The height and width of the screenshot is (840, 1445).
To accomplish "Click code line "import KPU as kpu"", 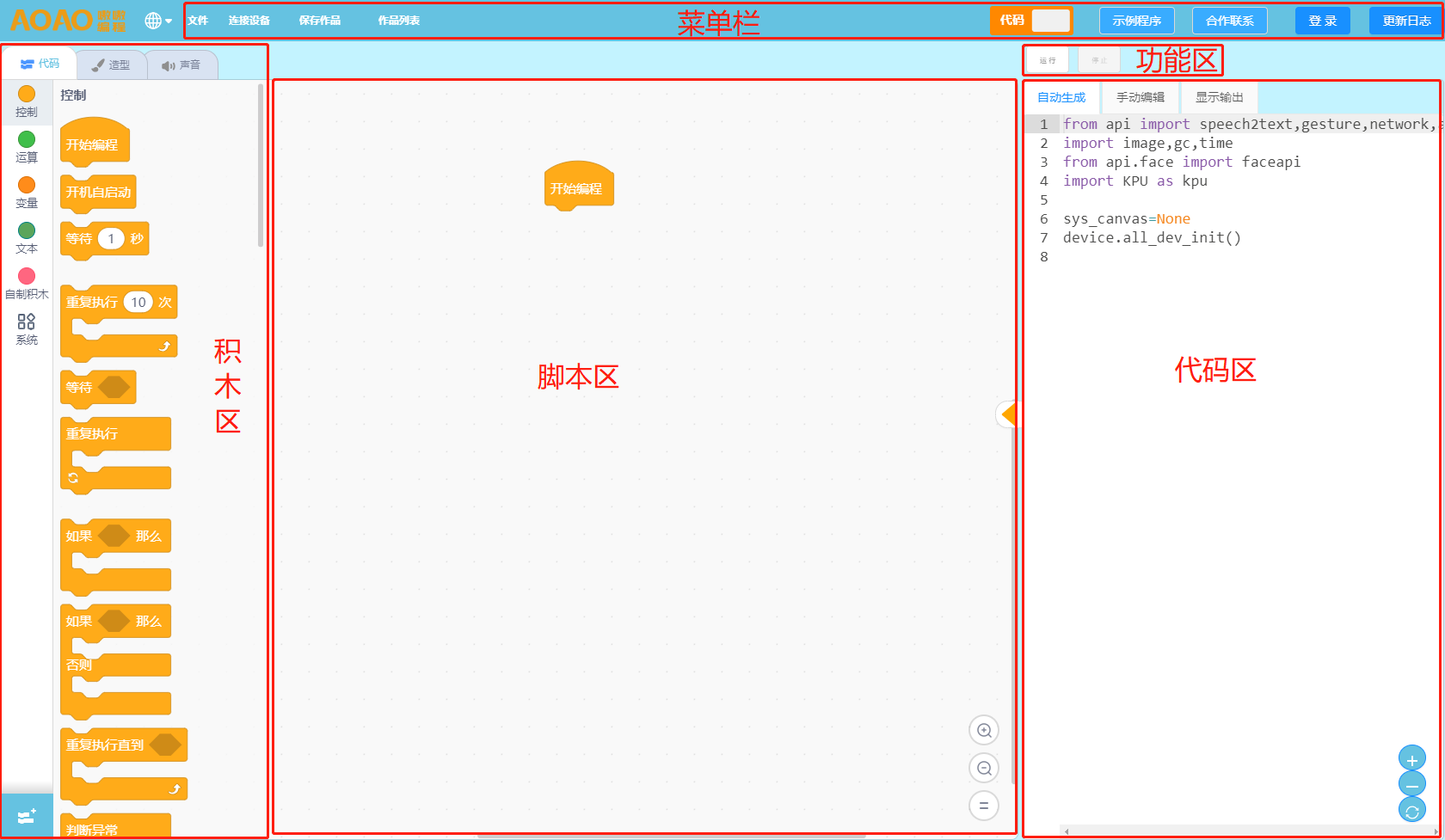I will coord(1135,181).
